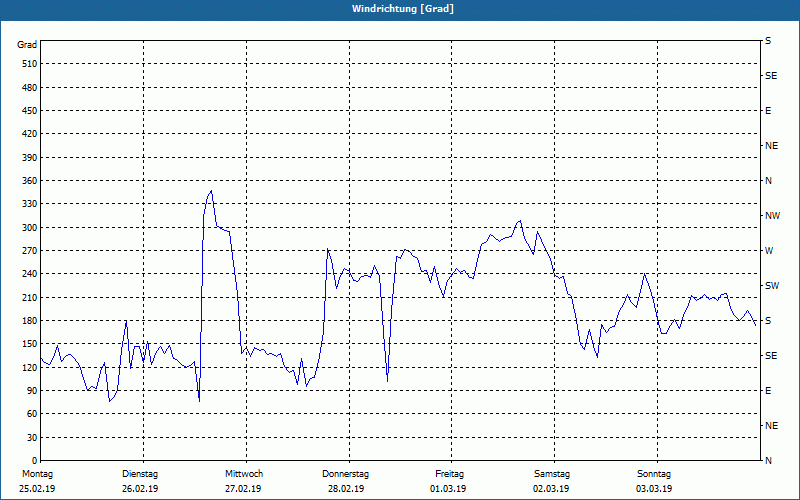Click the chart title 'Windrichtung [Grad]'
The width and height of the screenshot is (800, 500).
[x=403, y=9]
